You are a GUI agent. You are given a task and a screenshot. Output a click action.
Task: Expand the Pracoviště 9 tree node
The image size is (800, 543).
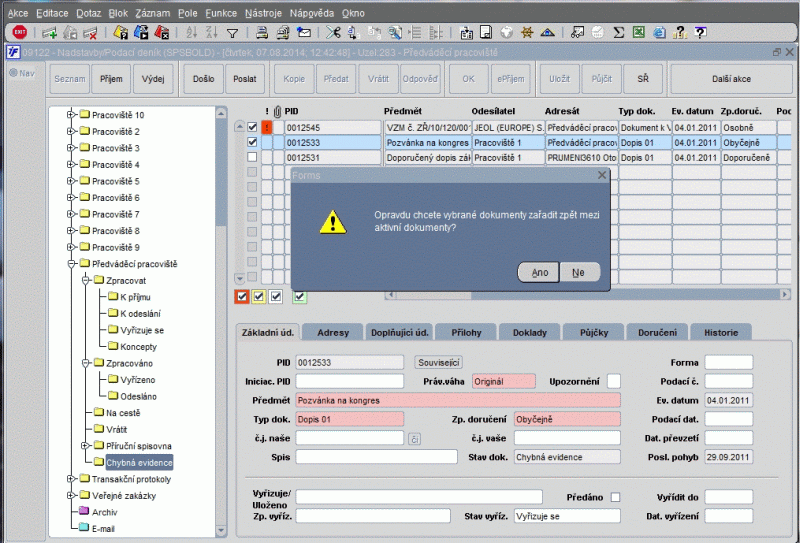tap(71, 247)
